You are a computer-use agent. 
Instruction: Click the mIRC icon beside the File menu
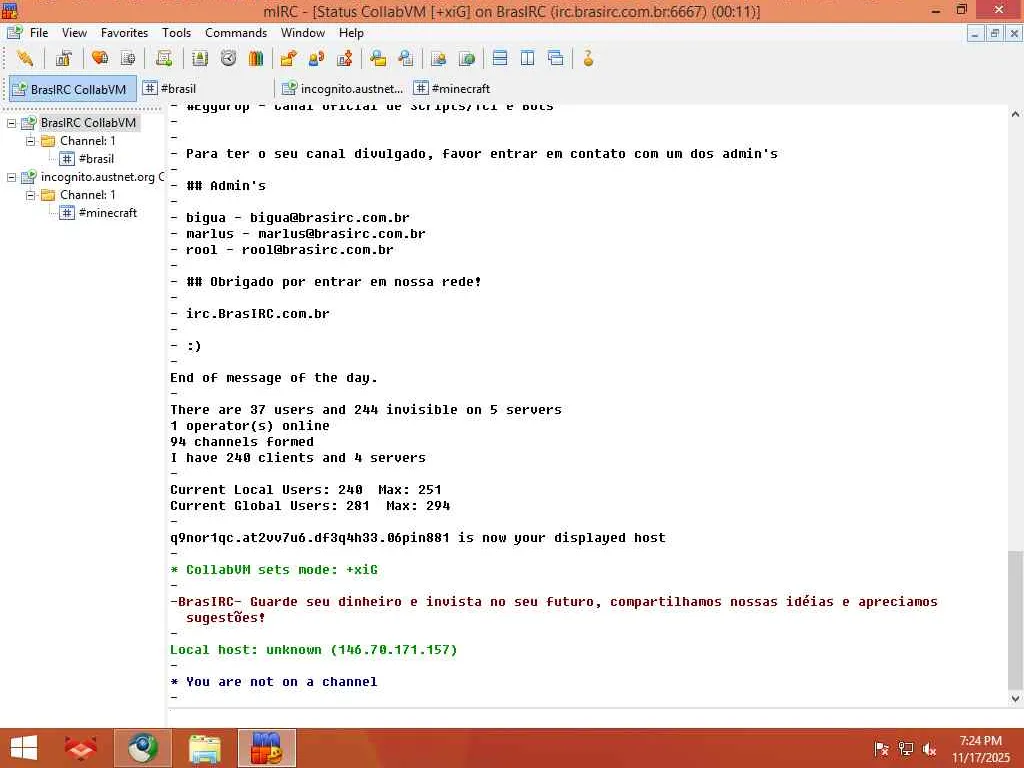pyautogui.click(x=14, y=33)
